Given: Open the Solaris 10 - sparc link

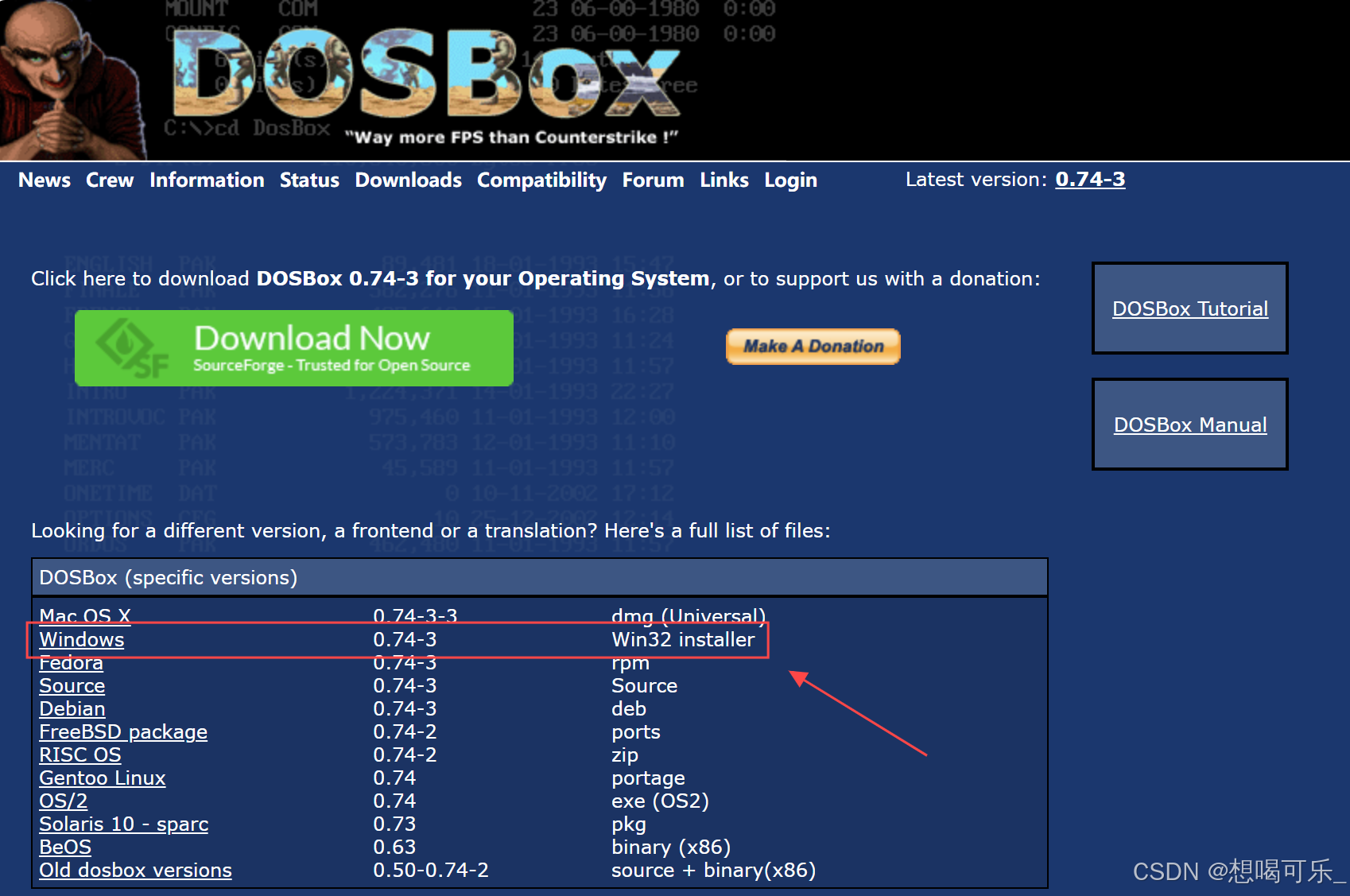Looking at the screenshot, I should (x=124, y=824).
